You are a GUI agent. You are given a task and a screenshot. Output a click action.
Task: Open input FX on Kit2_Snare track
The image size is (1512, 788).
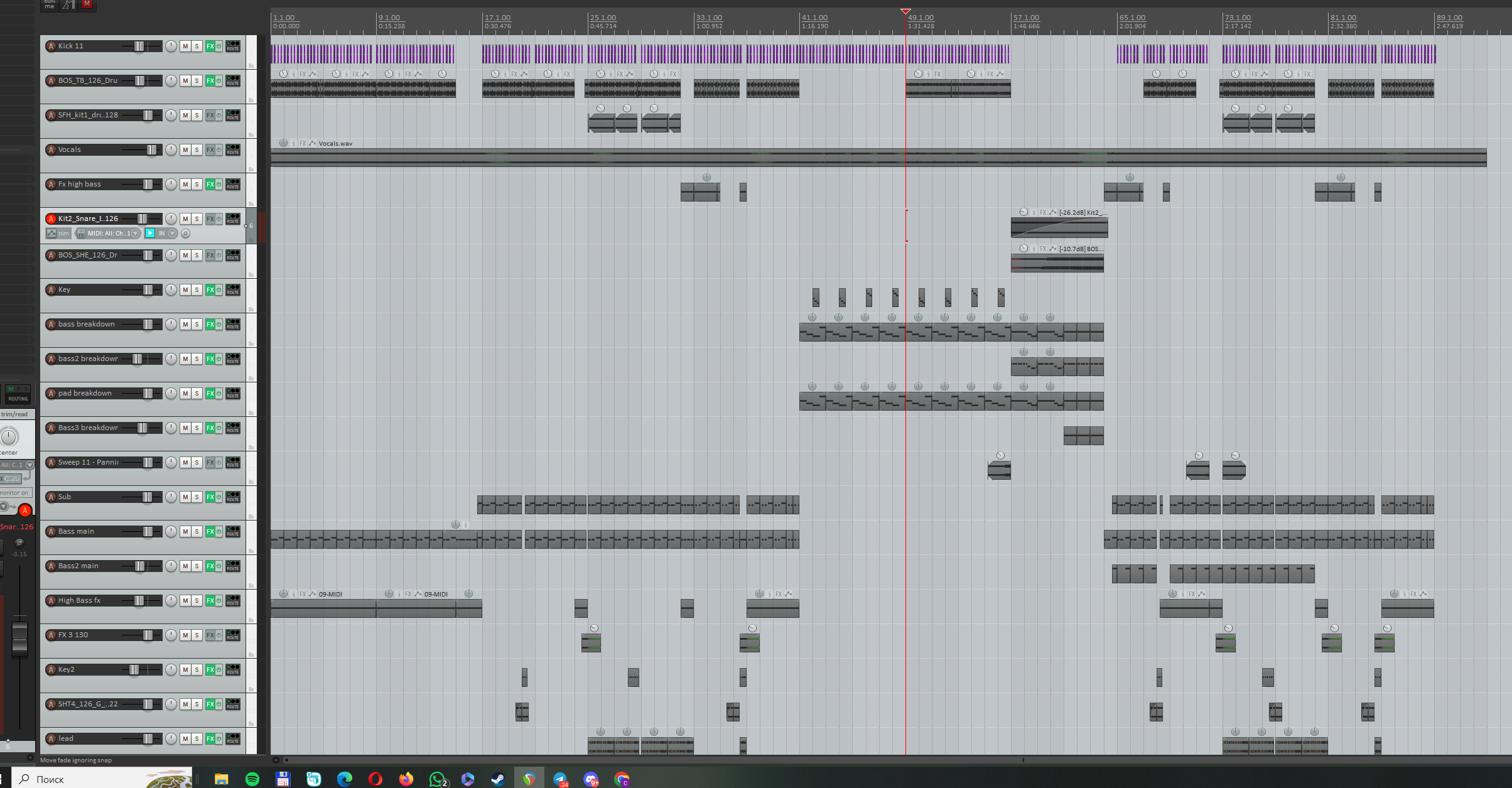pos(80,233)
